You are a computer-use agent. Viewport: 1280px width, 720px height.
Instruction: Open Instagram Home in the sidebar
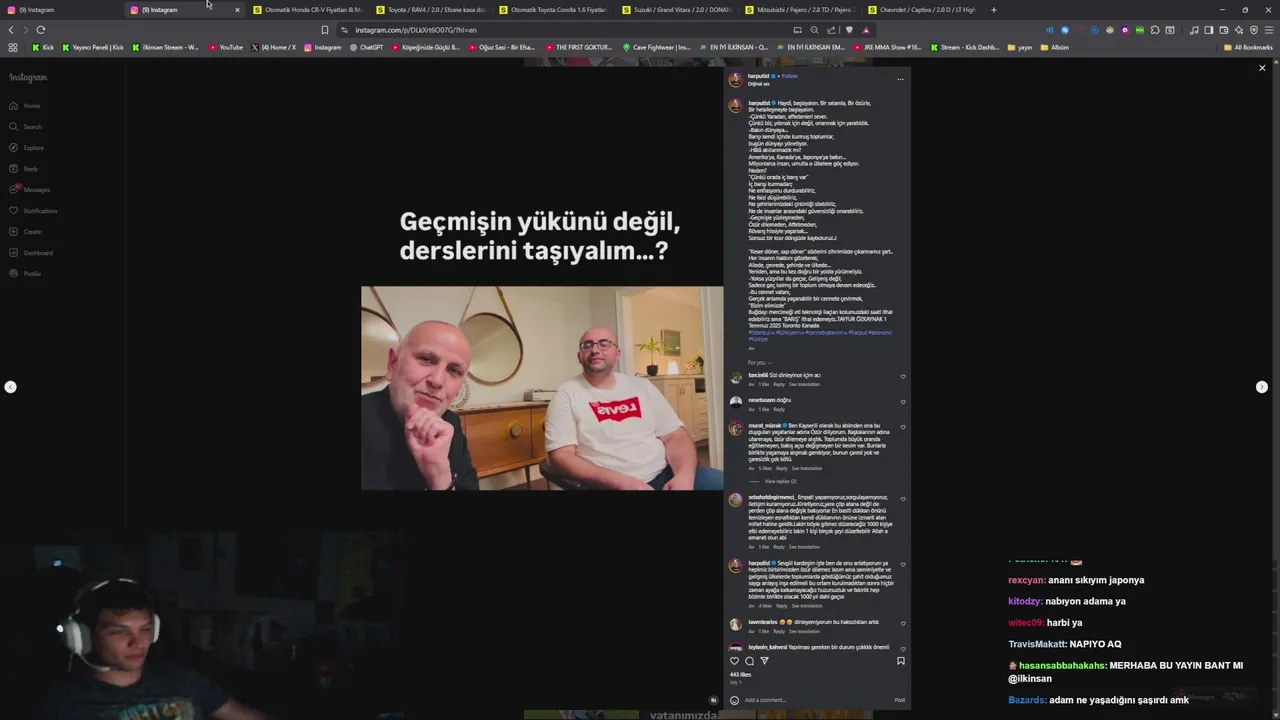tap(25, 106)
